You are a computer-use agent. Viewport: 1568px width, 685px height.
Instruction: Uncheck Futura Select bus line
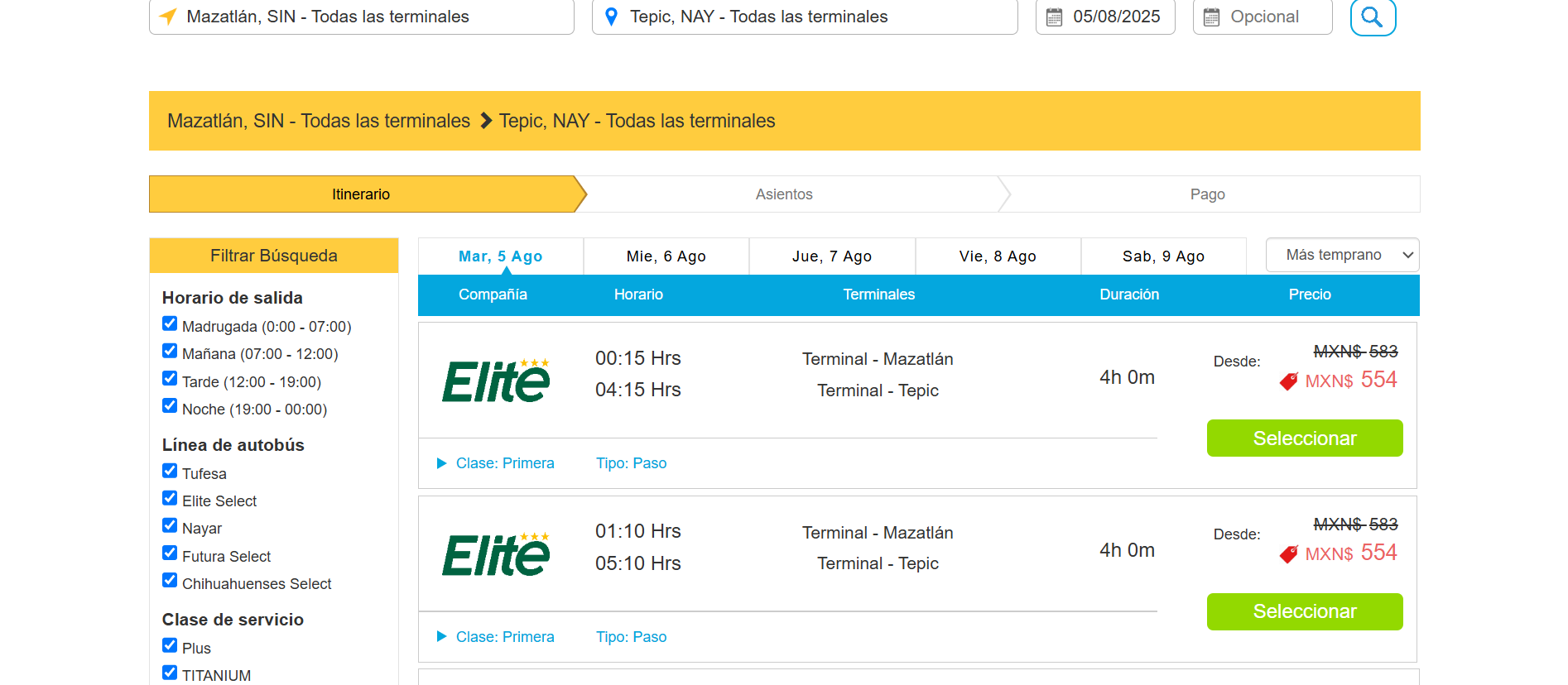[x=170, y=553]
